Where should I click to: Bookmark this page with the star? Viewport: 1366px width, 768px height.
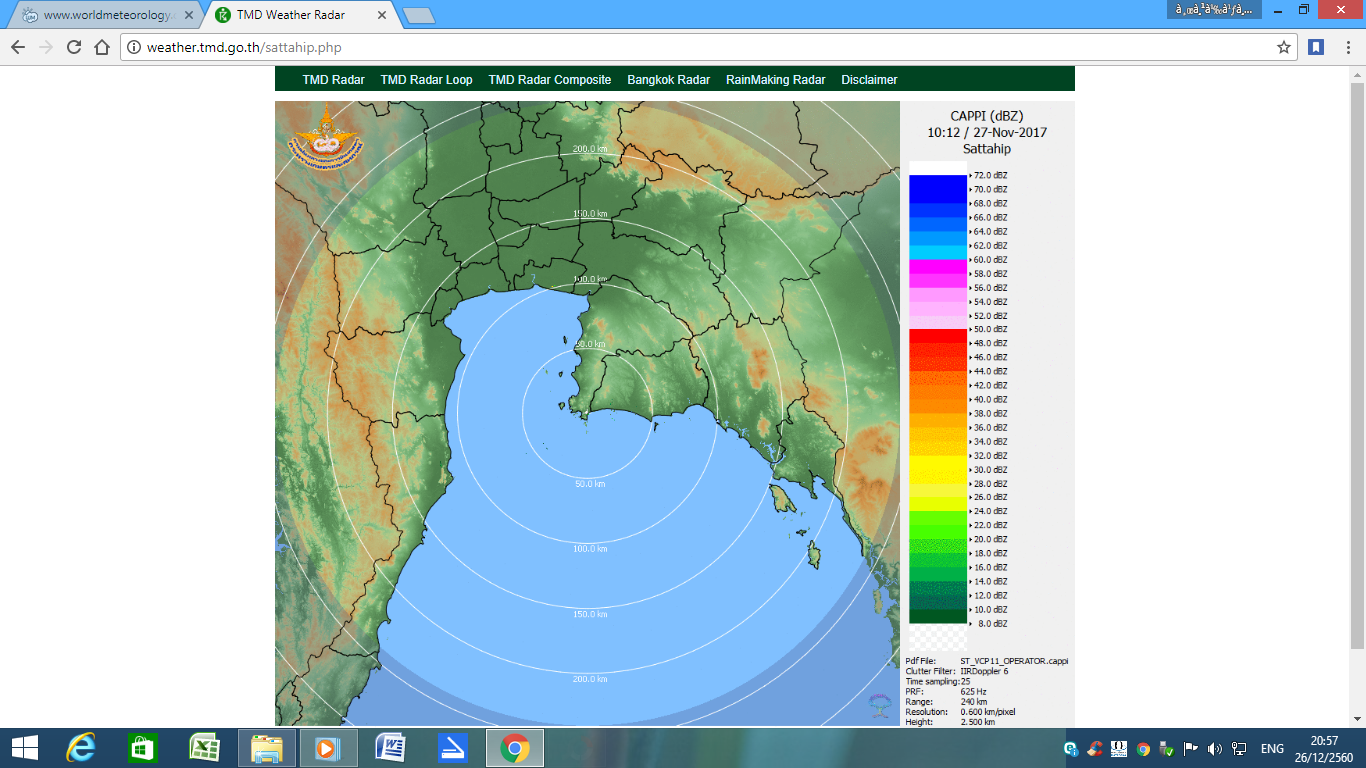pos(1283,47)
